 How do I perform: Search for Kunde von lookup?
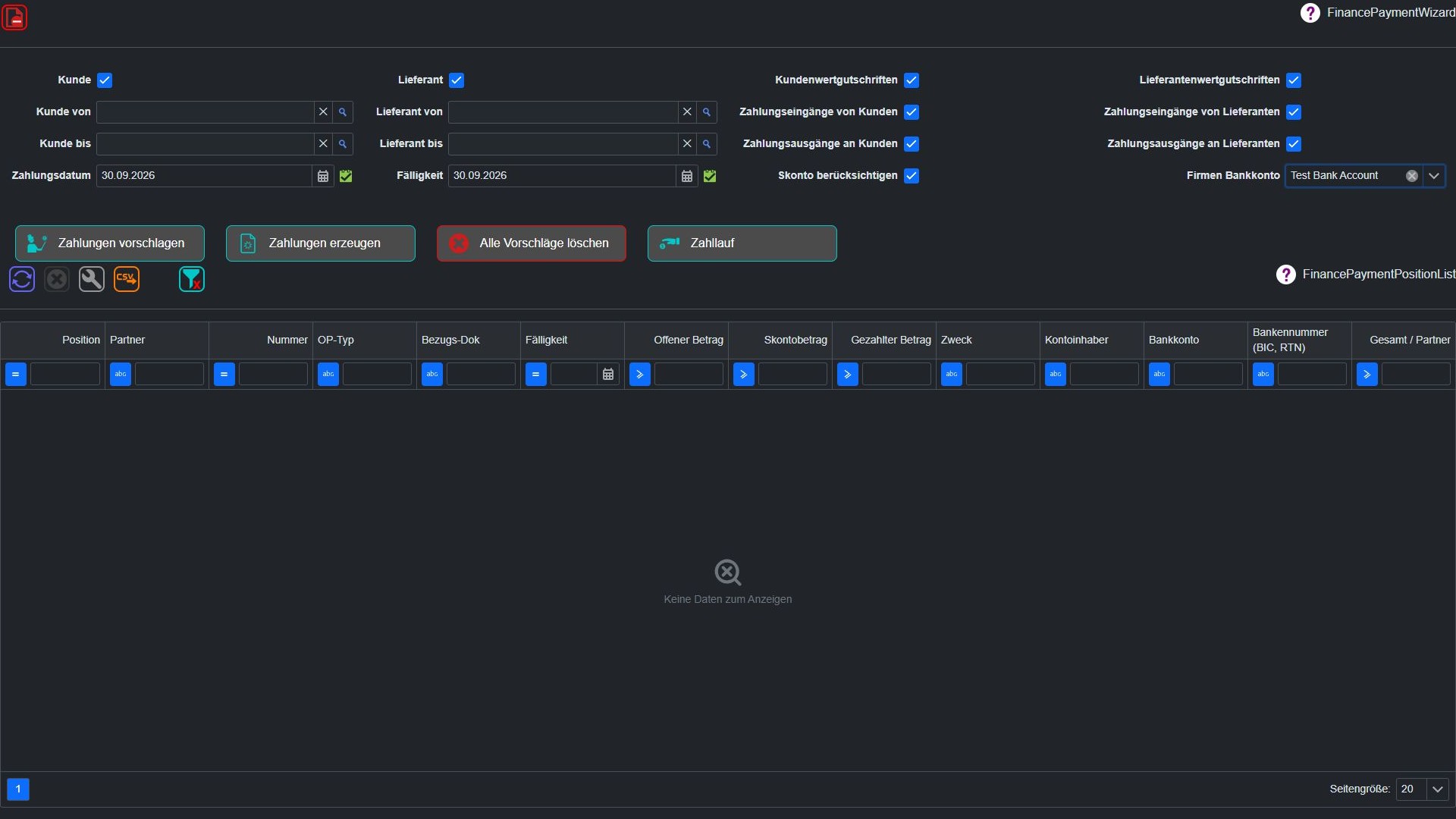click(343, 112)
